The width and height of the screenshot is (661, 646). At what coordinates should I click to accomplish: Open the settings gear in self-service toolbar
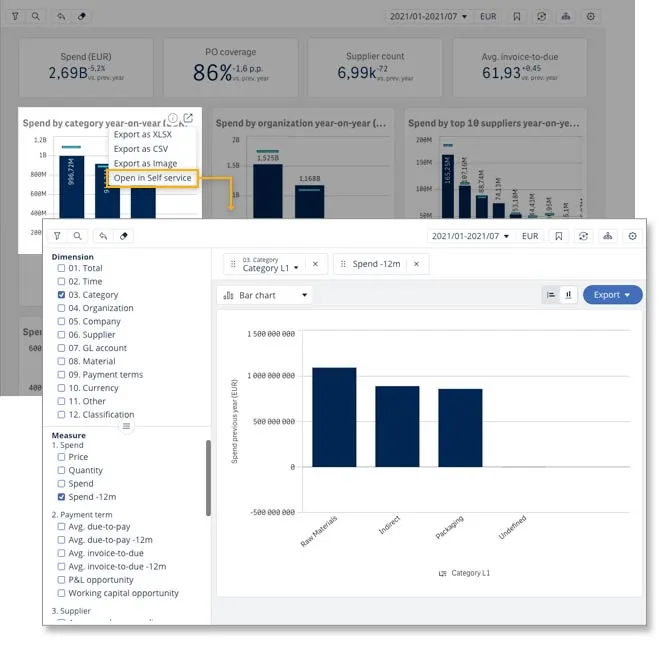point(632,236)
